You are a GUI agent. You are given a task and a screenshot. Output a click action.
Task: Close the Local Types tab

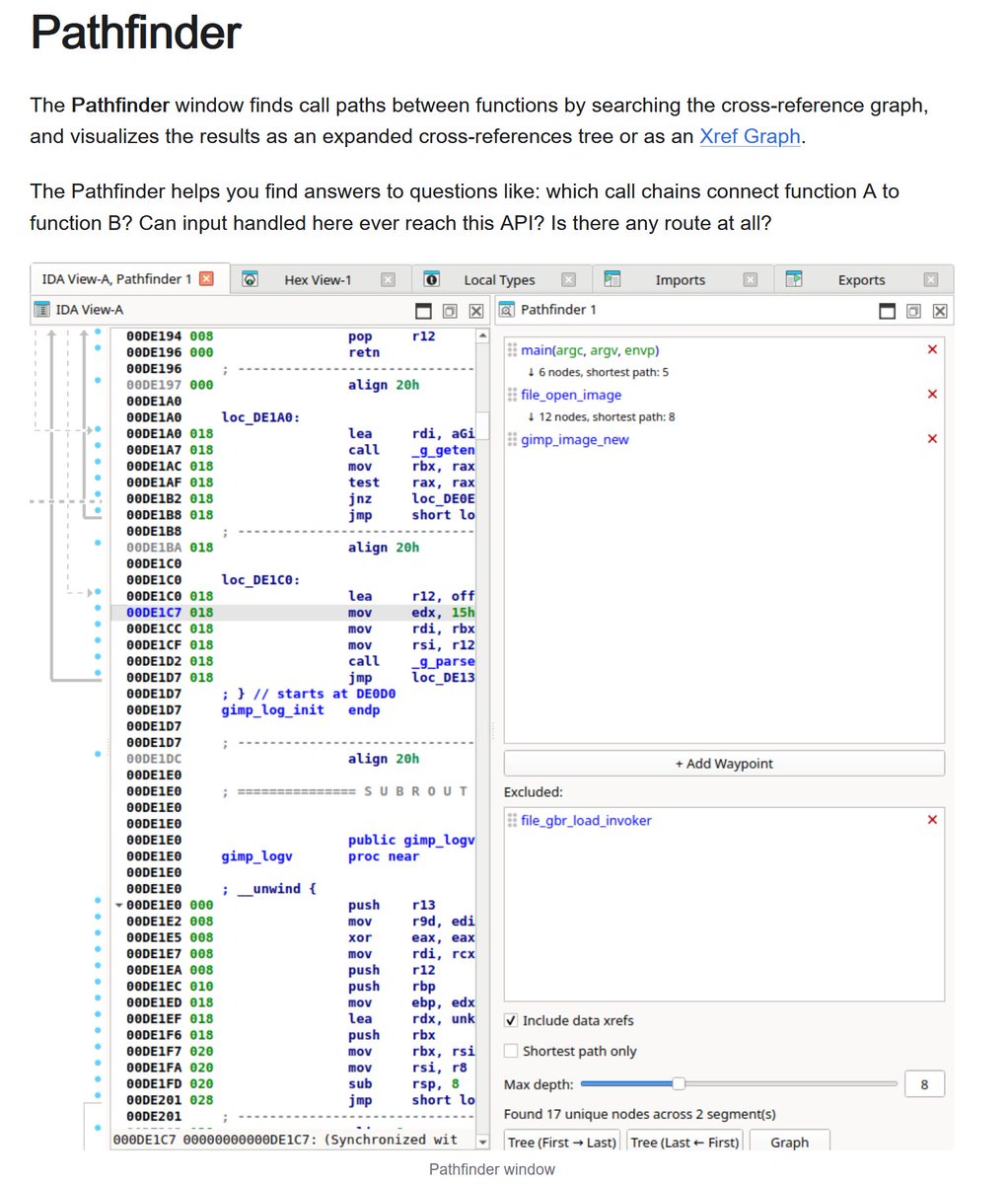pyautogui.click(x=568, y=280)
